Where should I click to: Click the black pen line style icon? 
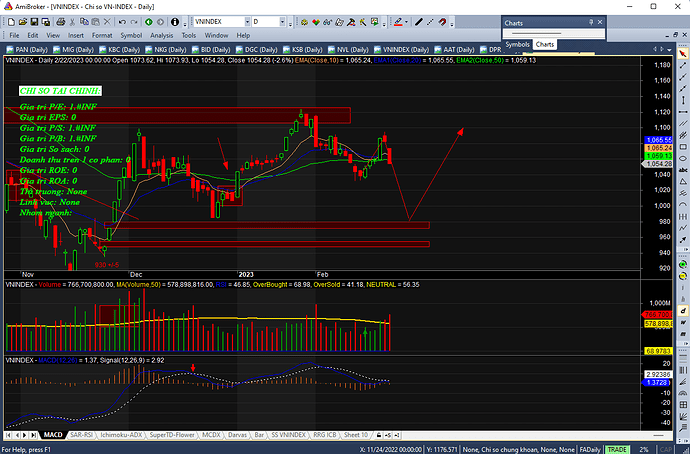tap(418, 22)
